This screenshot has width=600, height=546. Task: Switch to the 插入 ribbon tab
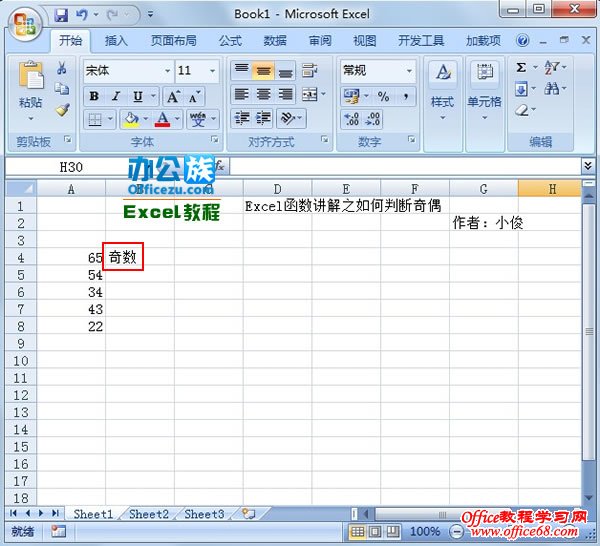click(117, 41)
